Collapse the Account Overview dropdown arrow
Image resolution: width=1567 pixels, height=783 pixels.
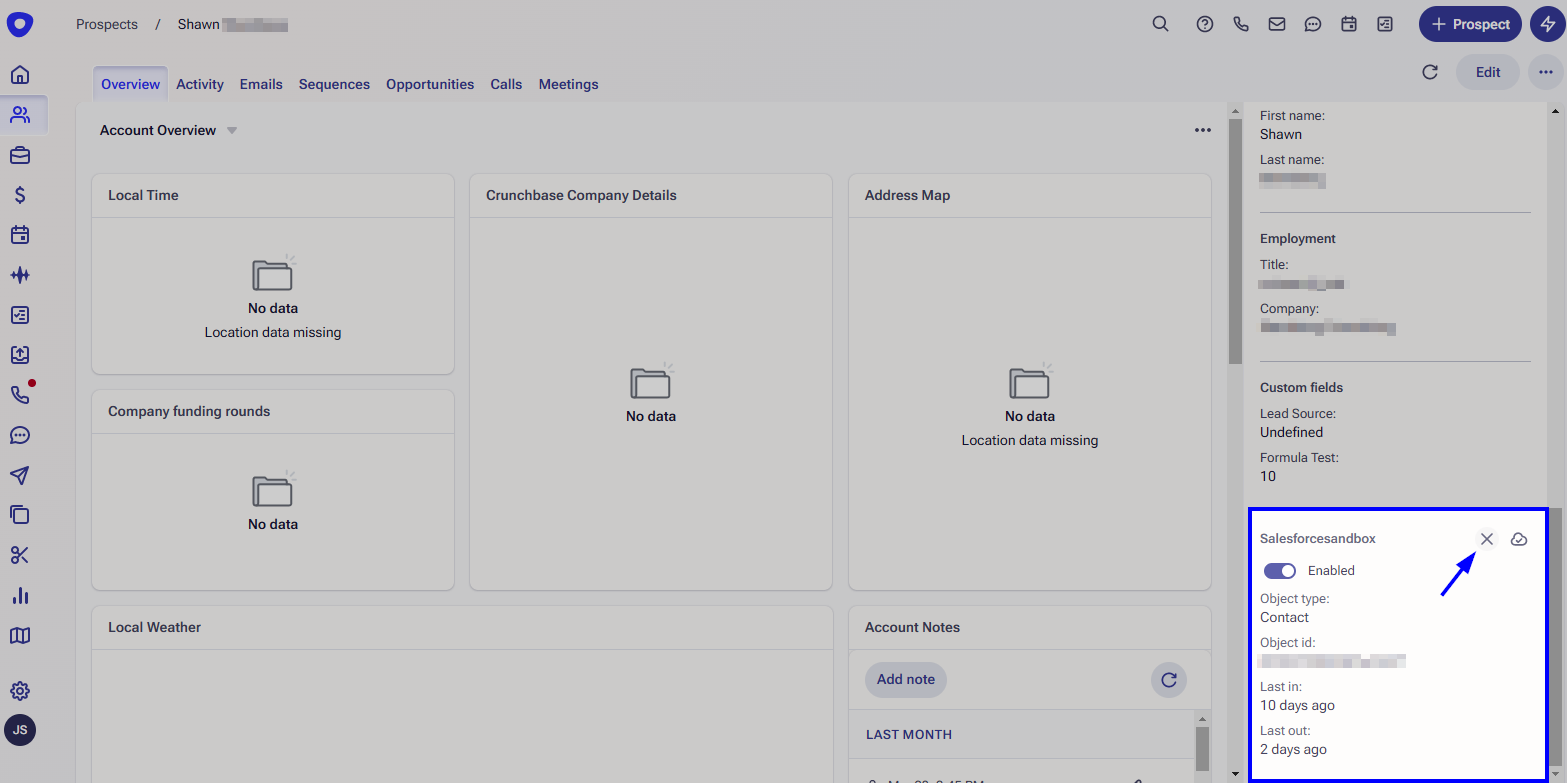pos(231,130)
